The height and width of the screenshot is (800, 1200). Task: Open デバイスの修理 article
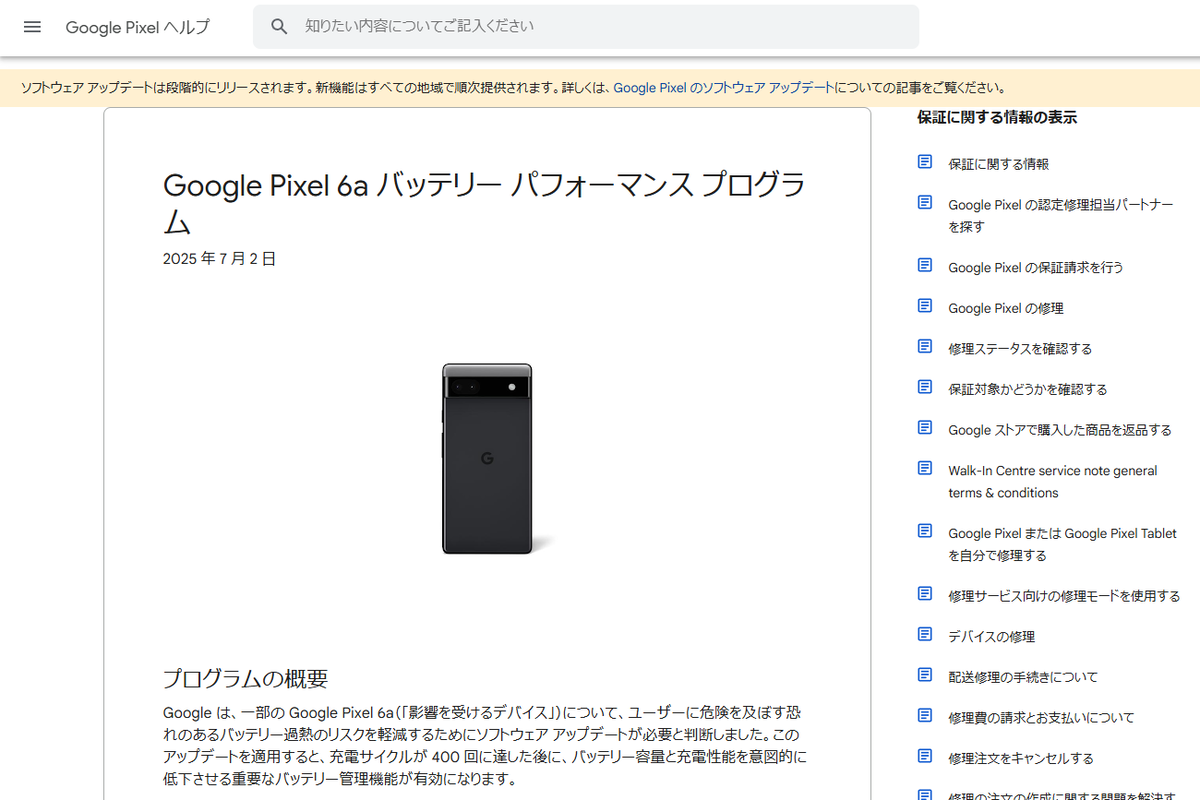coord(992,636)
